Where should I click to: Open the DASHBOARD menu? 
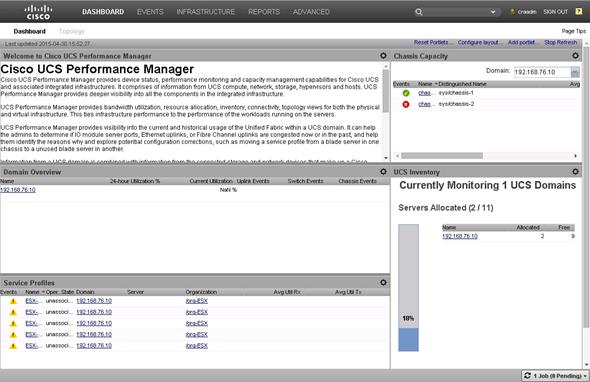(103, 12)
